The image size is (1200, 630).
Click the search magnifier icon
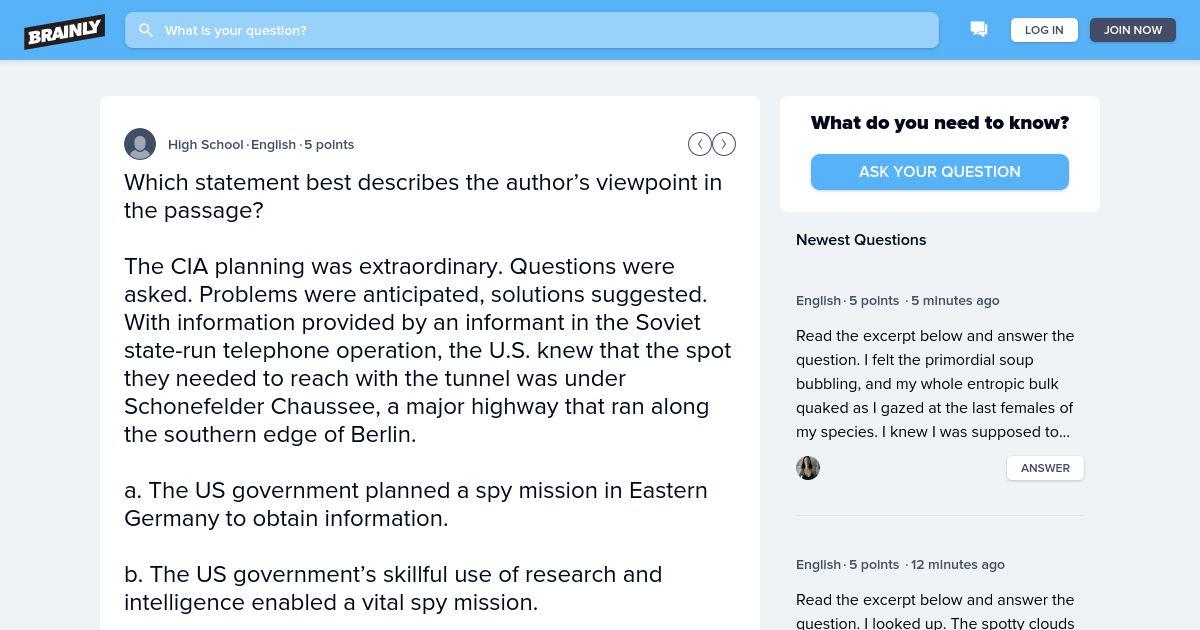pos(146,30)
